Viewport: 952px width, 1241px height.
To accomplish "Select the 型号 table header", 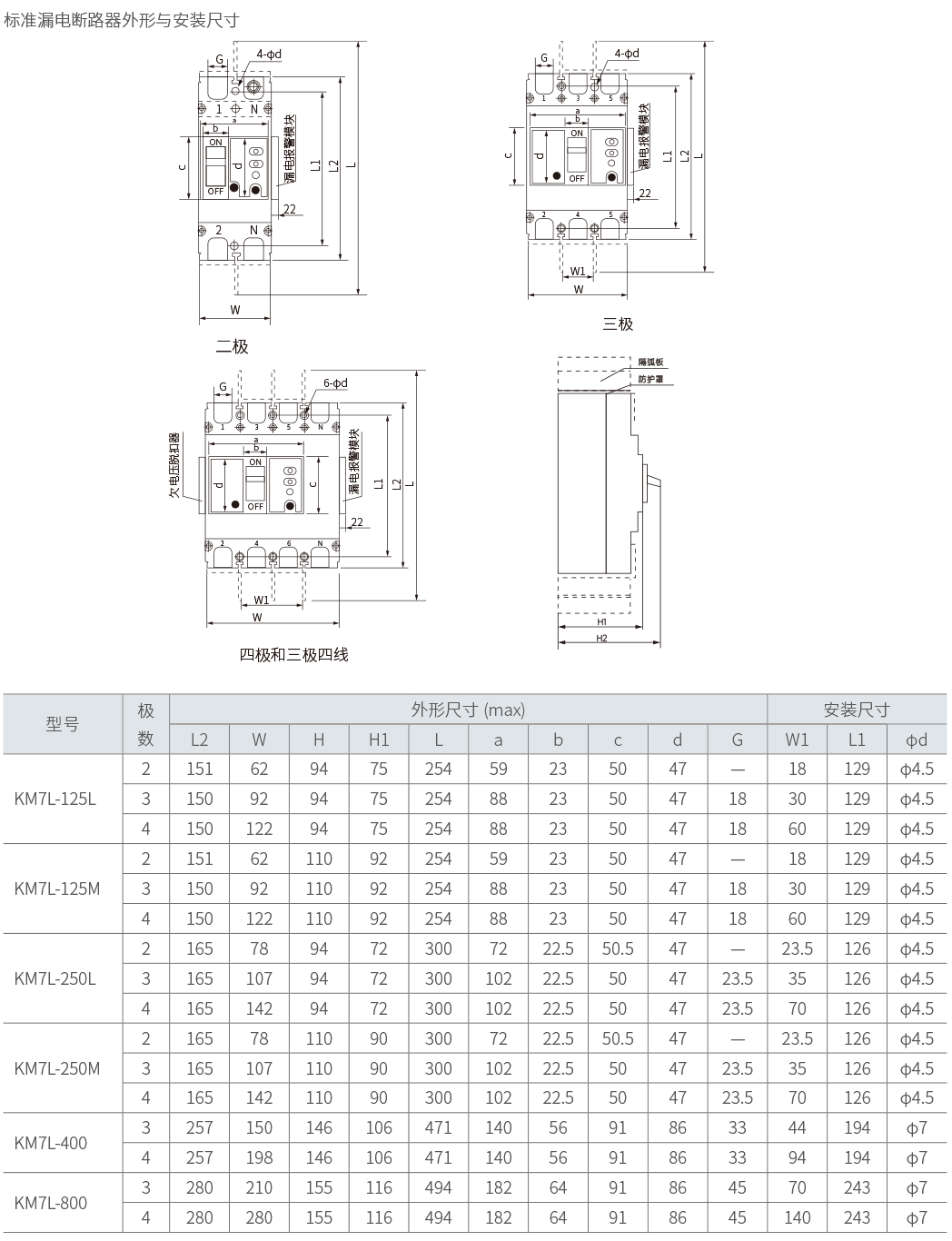I will 62,724.
